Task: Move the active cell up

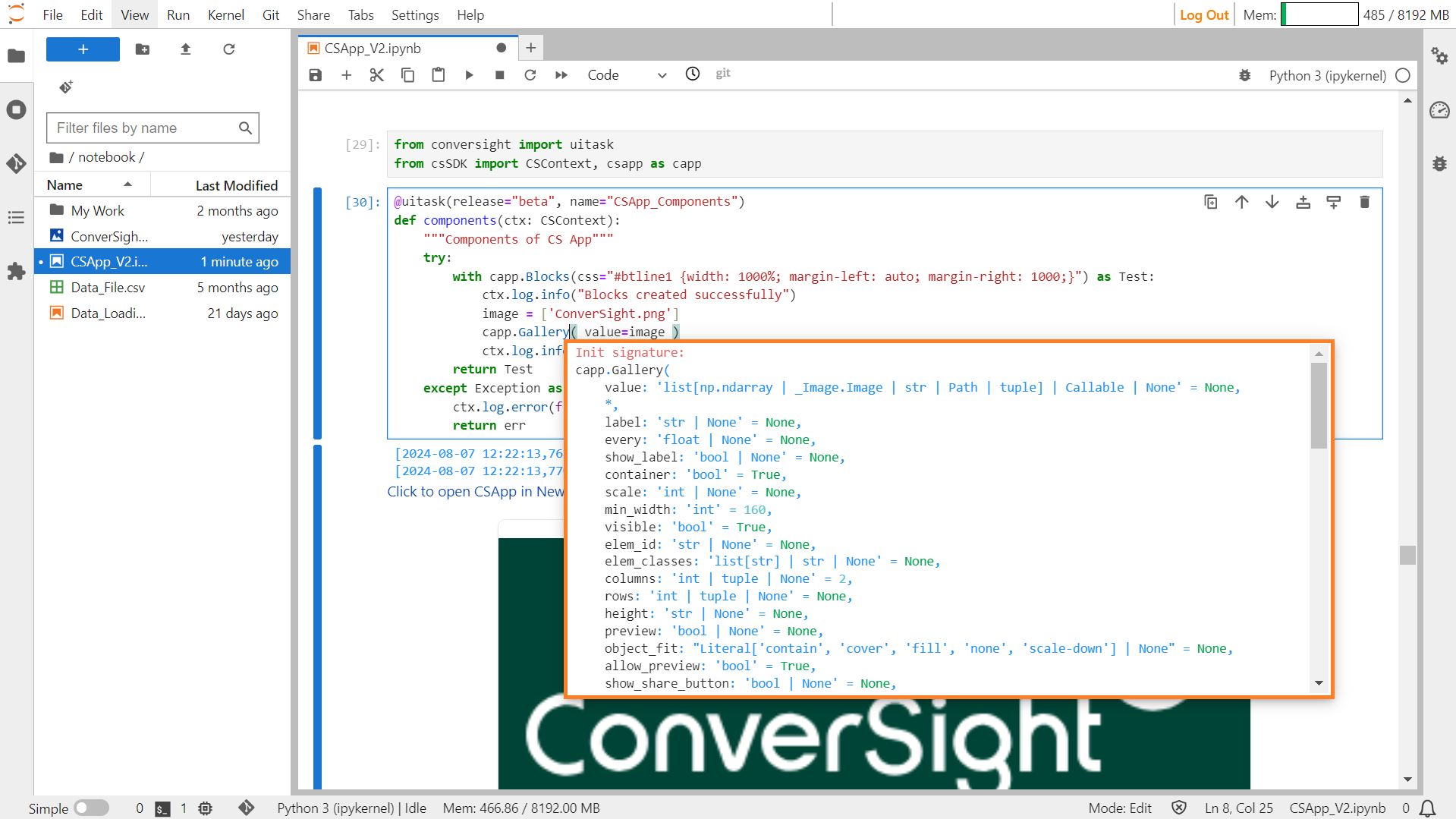Action: click(x=1242, y=202)
